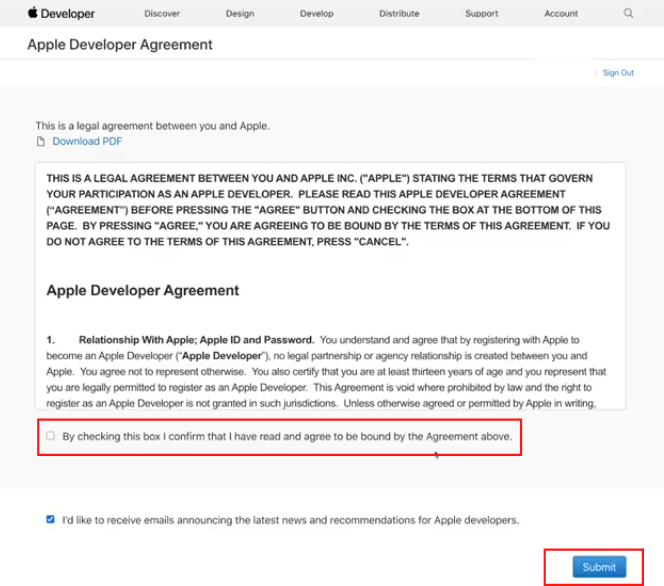Open the Discover menu
This screenshot has height=586, width=664.
pos(162,14)
